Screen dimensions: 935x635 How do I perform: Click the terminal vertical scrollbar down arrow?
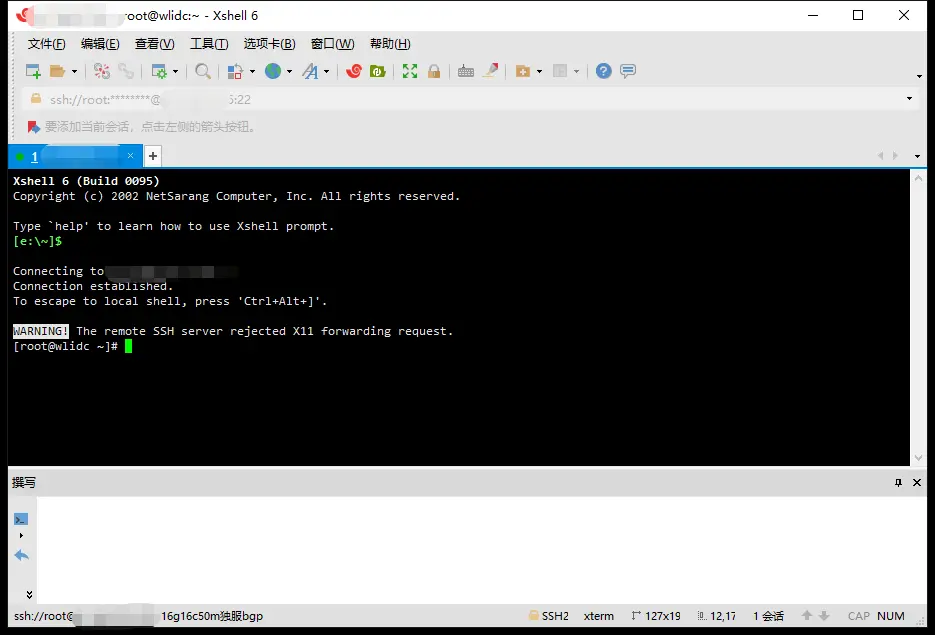919,458
